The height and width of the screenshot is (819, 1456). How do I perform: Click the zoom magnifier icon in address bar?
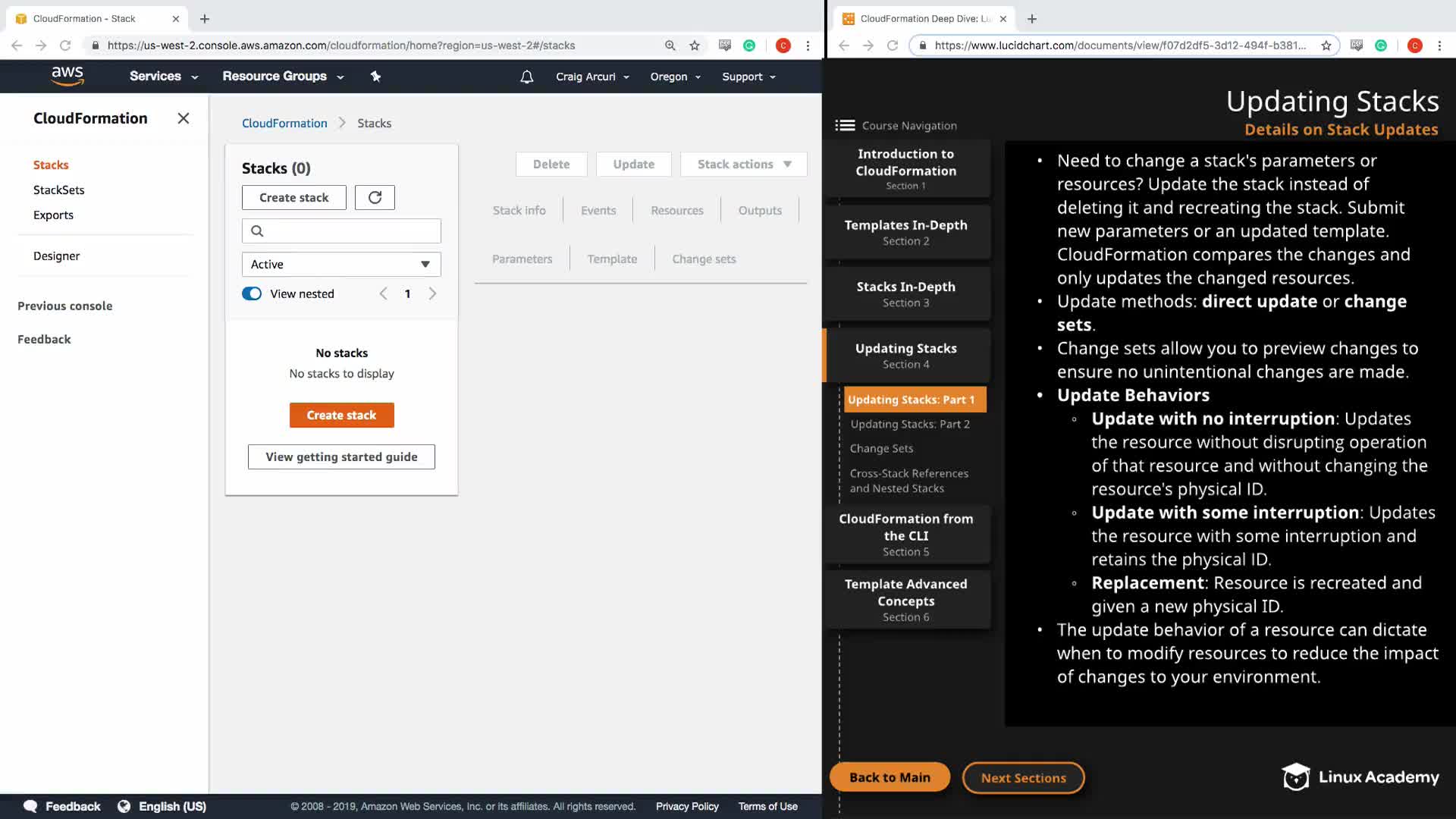[670, 45]
